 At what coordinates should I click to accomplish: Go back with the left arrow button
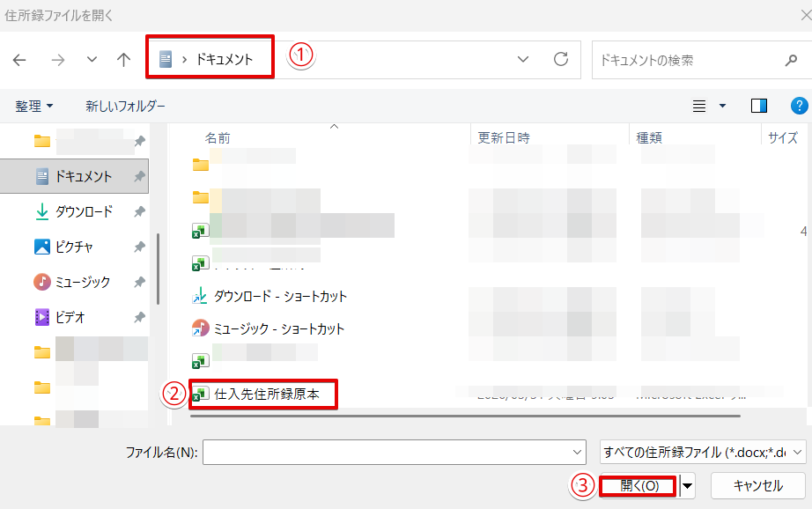(19, 60)
